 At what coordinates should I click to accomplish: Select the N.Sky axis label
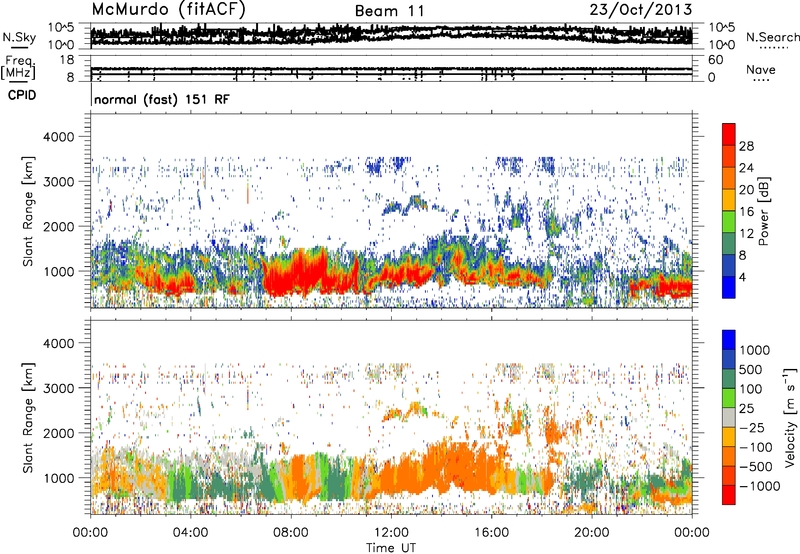tap(19, 38)
